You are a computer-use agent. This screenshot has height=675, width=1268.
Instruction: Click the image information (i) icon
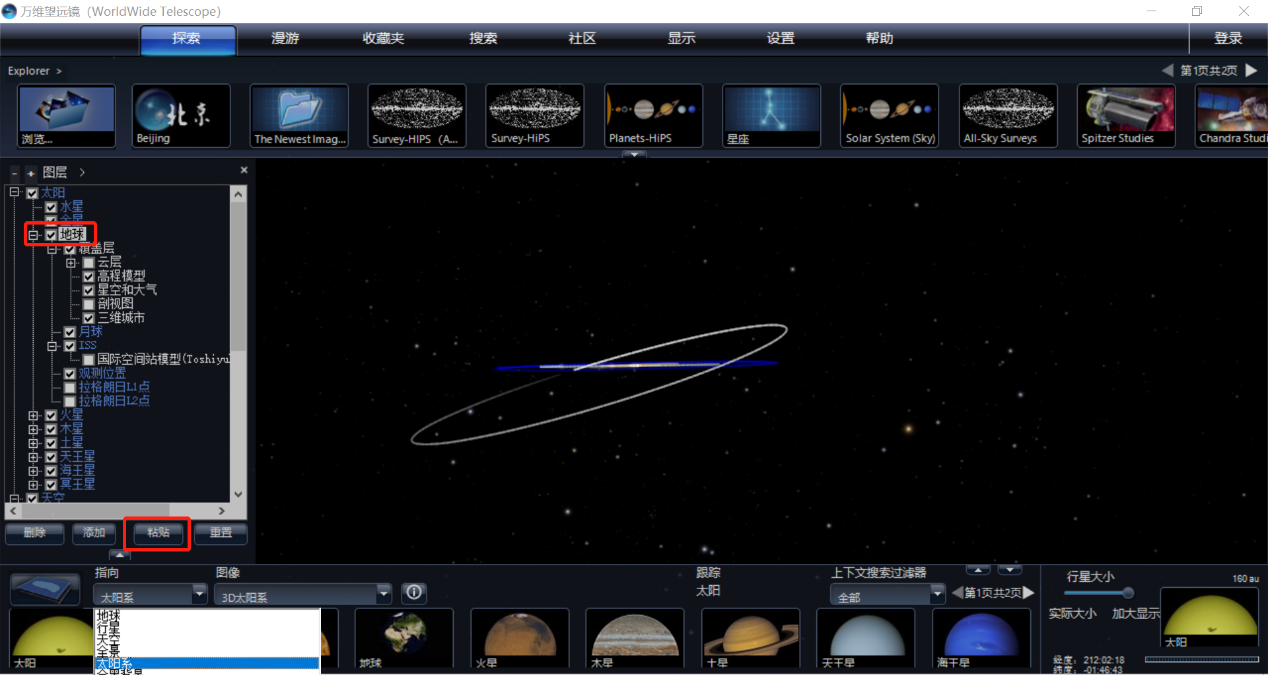click(414, 593)
